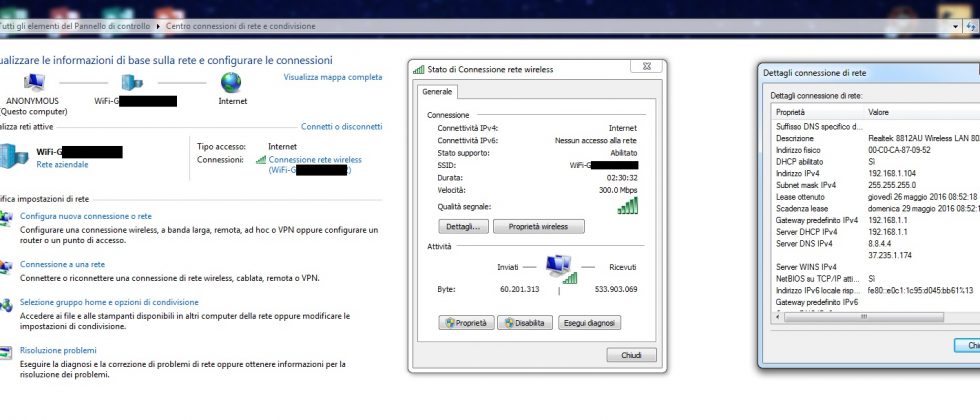980x420 pixels.
Task: Select the Scadenza lease row
Action: click(x=876, y=209)
